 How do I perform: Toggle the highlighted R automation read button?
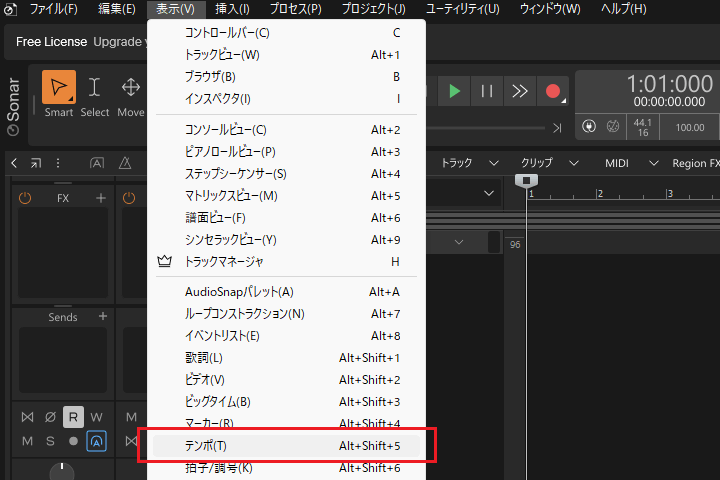(73, 416)
